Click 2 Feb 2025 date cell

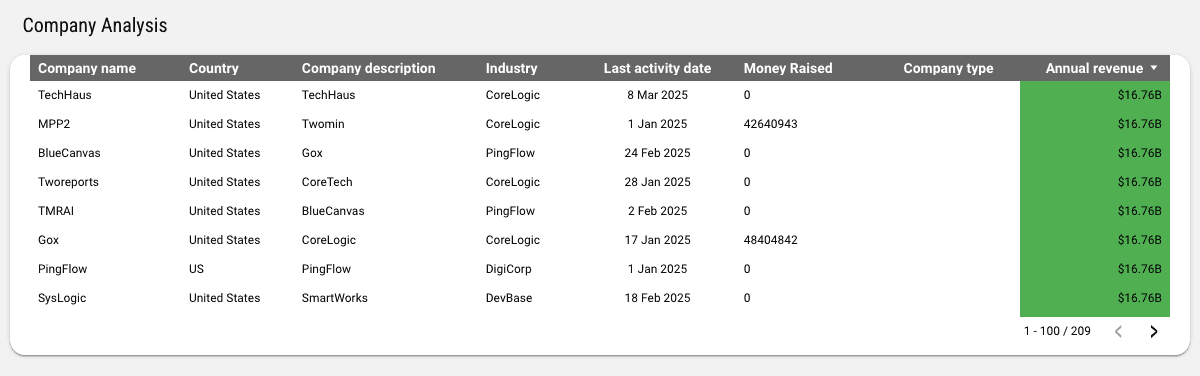pos(659,211)
